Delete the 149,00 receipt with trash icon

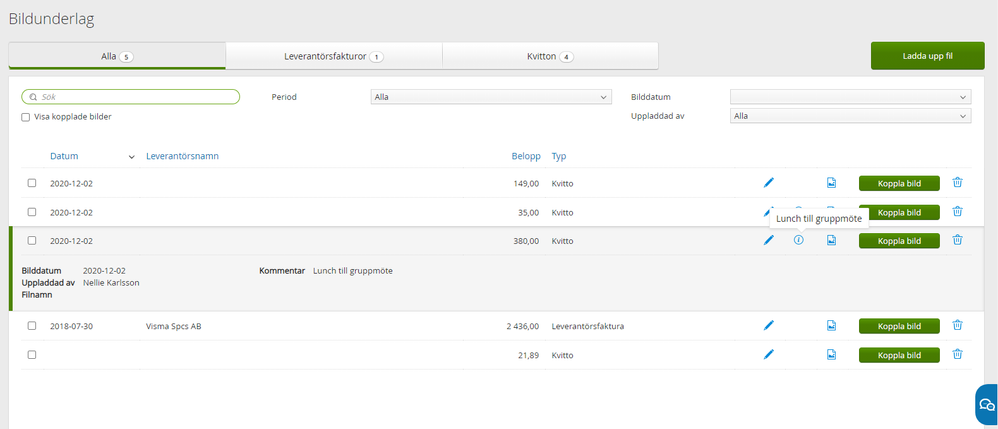(957, 183)
